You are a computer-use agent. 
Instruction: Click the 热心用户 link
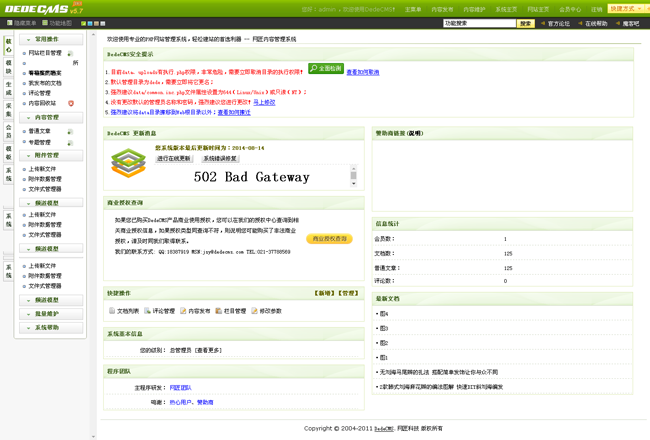click(180, 402)
